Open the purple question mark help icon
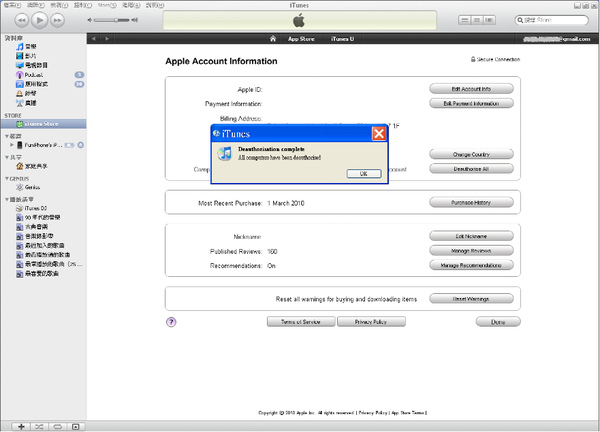The width and height of the screenshot is (600, 432). tap(171, 322)
